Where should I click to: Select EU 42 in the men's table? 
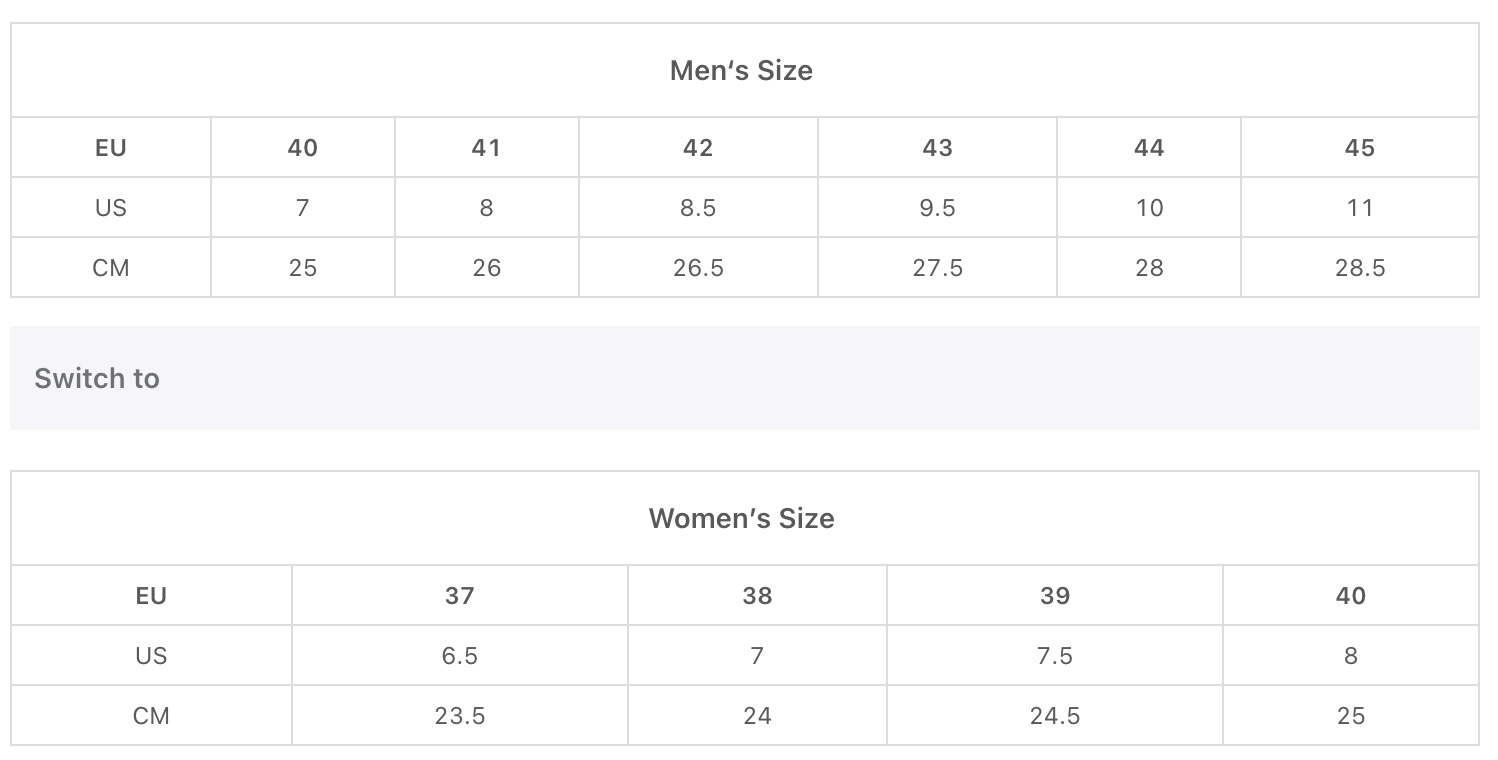(698, 148)
